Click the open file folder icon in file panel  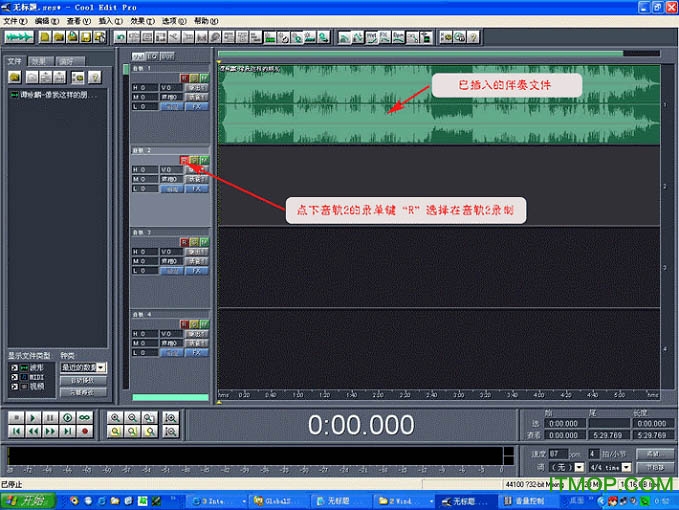tap(13, 76)
